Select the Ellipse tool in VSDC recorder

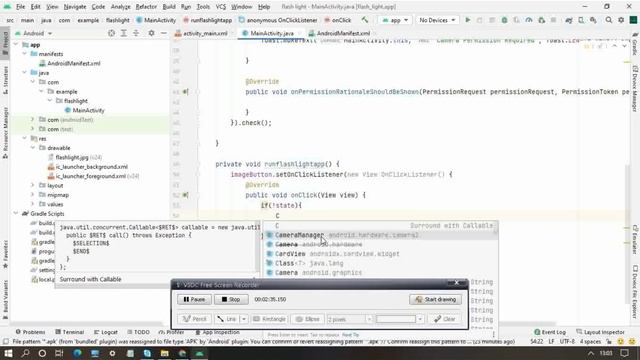click(x=307, y=319)
